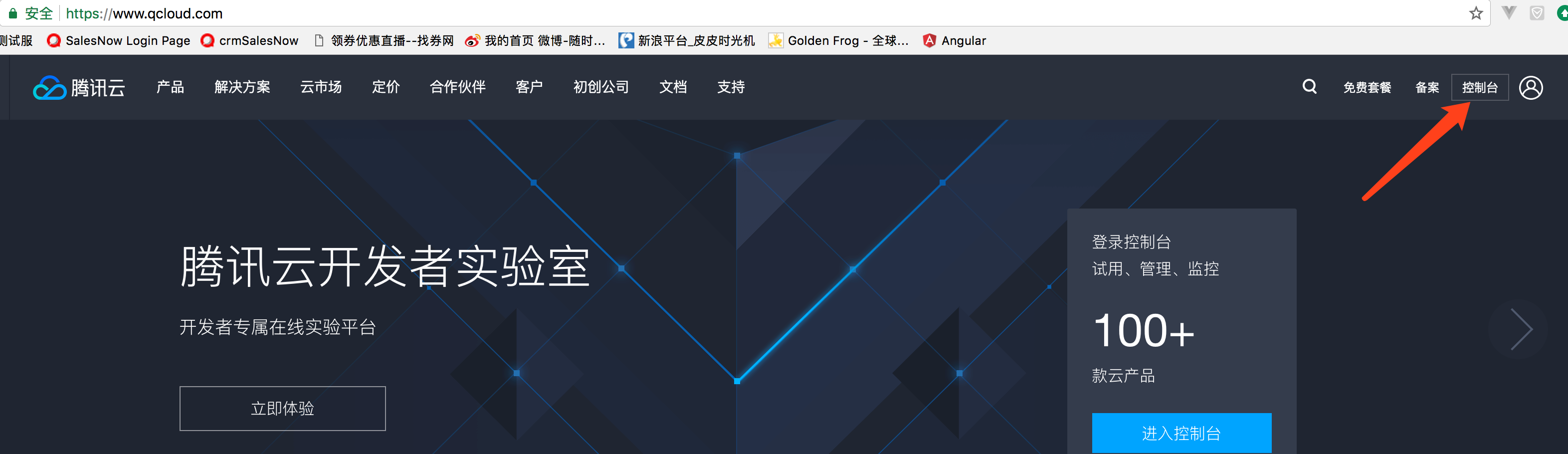Open the site search magnifier icon
This screenshot has height=454, width=1568.
[1309, 87]
